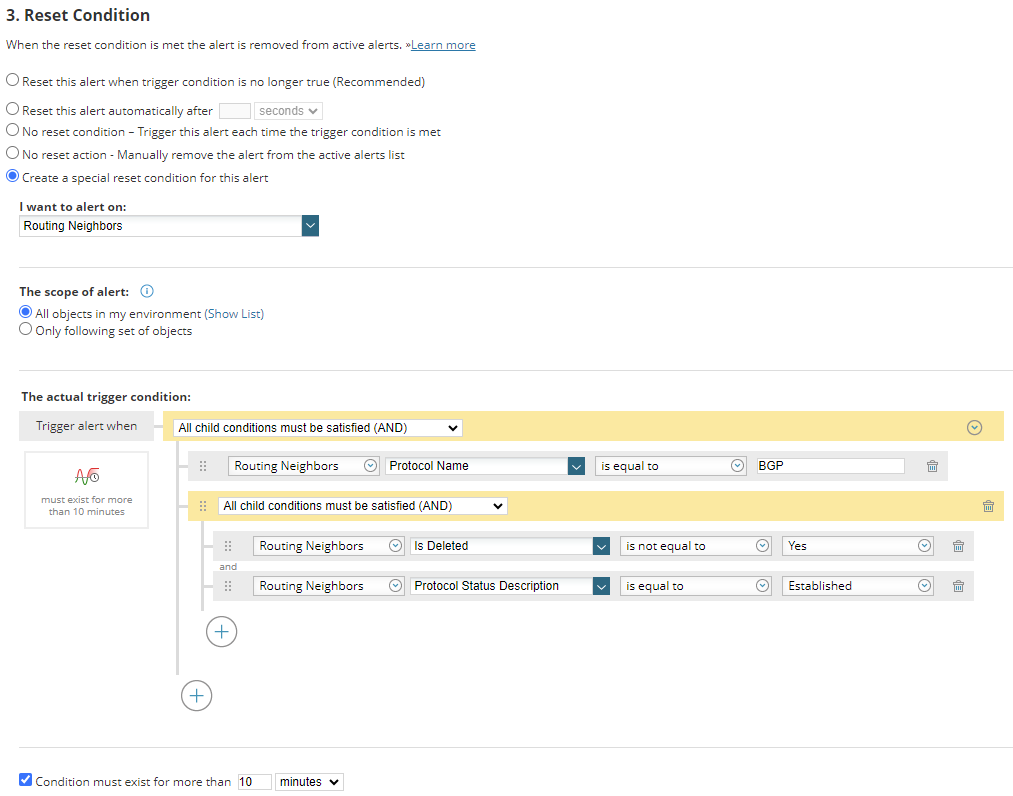The height and width of the screenshot is (796, 1013).
Task: Open the I want to alert on dropdown
Action: click(310, 226)
